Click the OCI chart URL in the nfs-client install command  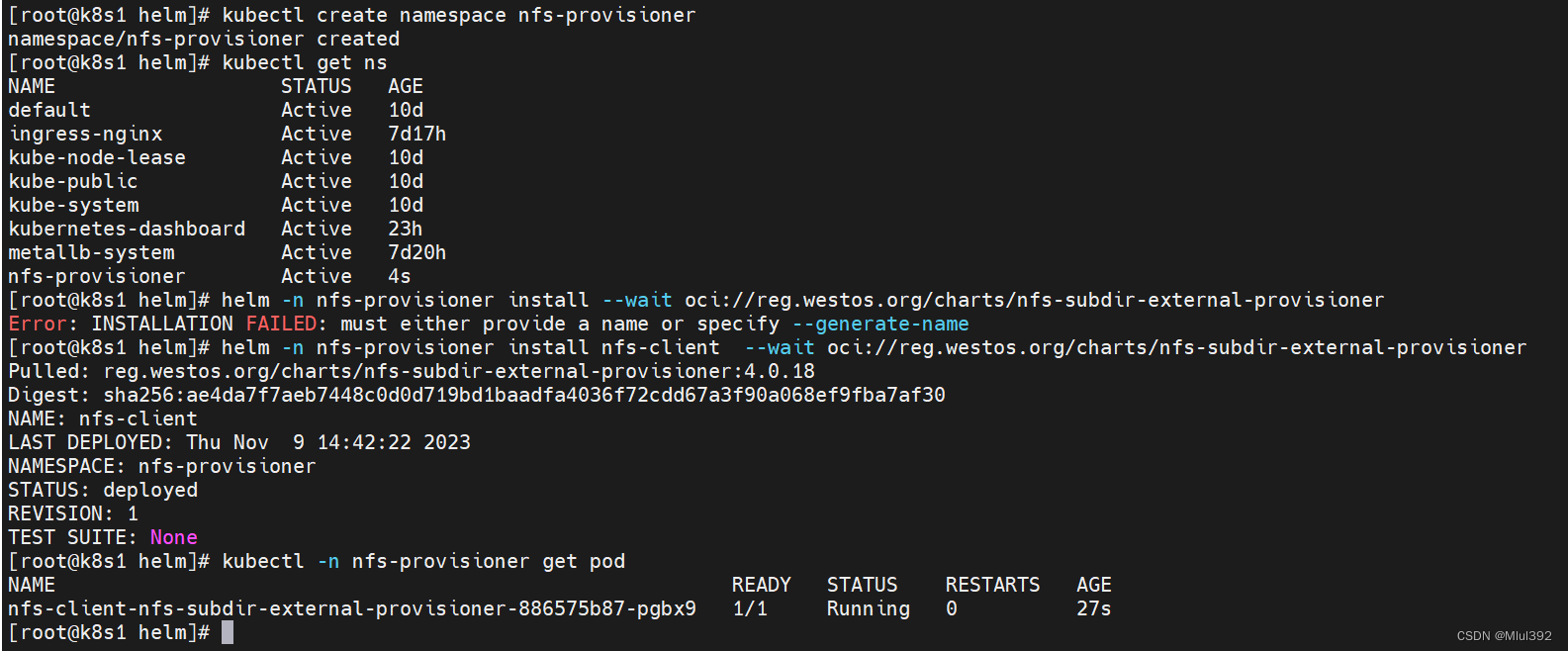pyautogui.click(x=1176, y=347)
